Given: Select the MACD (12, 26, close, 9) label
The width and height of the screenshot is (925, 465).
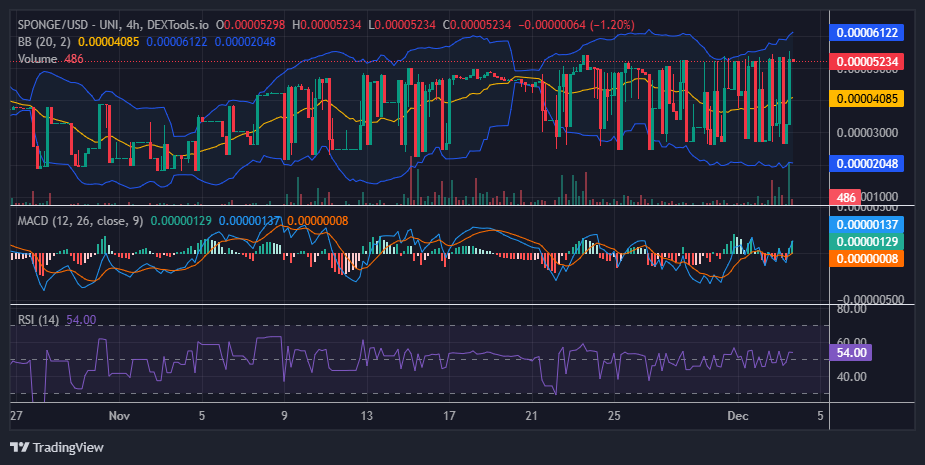Looking at the screenshot, I should (x=80, y=221).
